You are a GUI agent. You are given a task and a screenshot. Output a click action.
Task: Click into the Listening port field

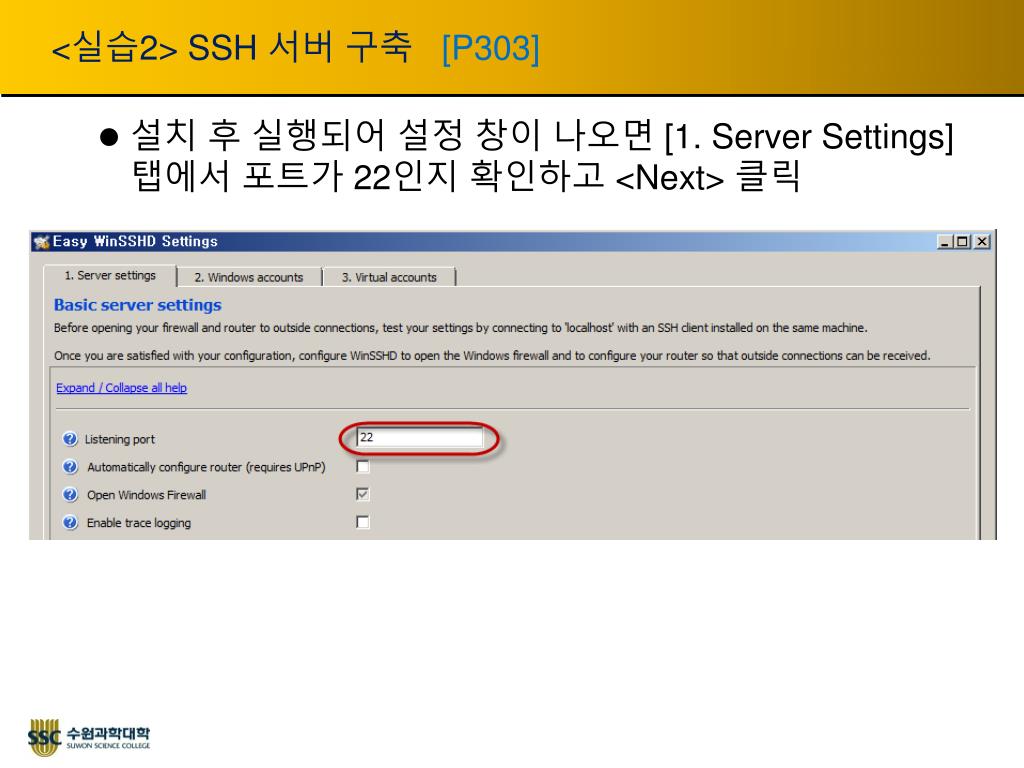pos(420,438)
